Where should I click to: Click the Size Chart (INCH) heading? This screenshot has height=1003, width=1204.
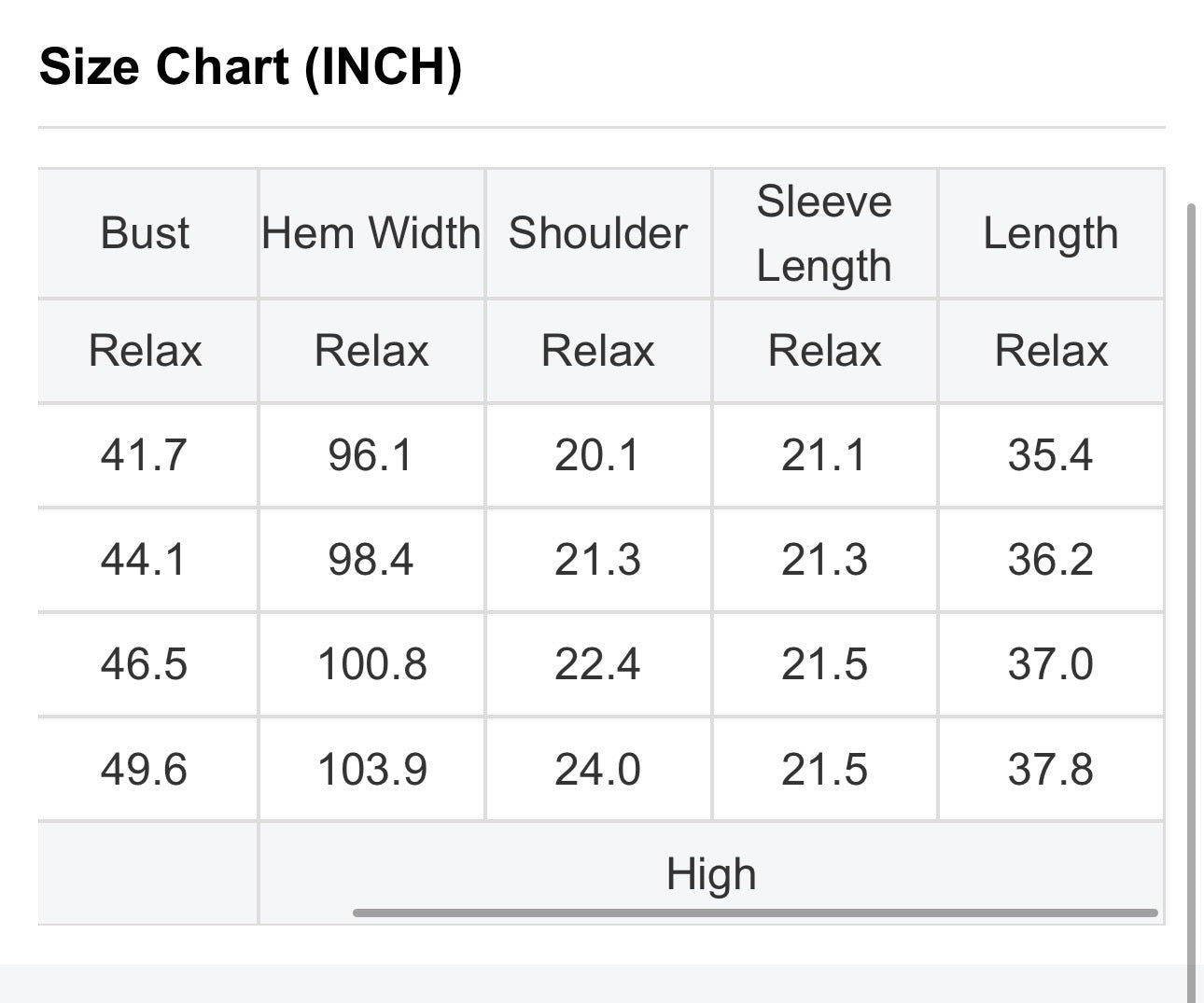(x=250, y=67)
